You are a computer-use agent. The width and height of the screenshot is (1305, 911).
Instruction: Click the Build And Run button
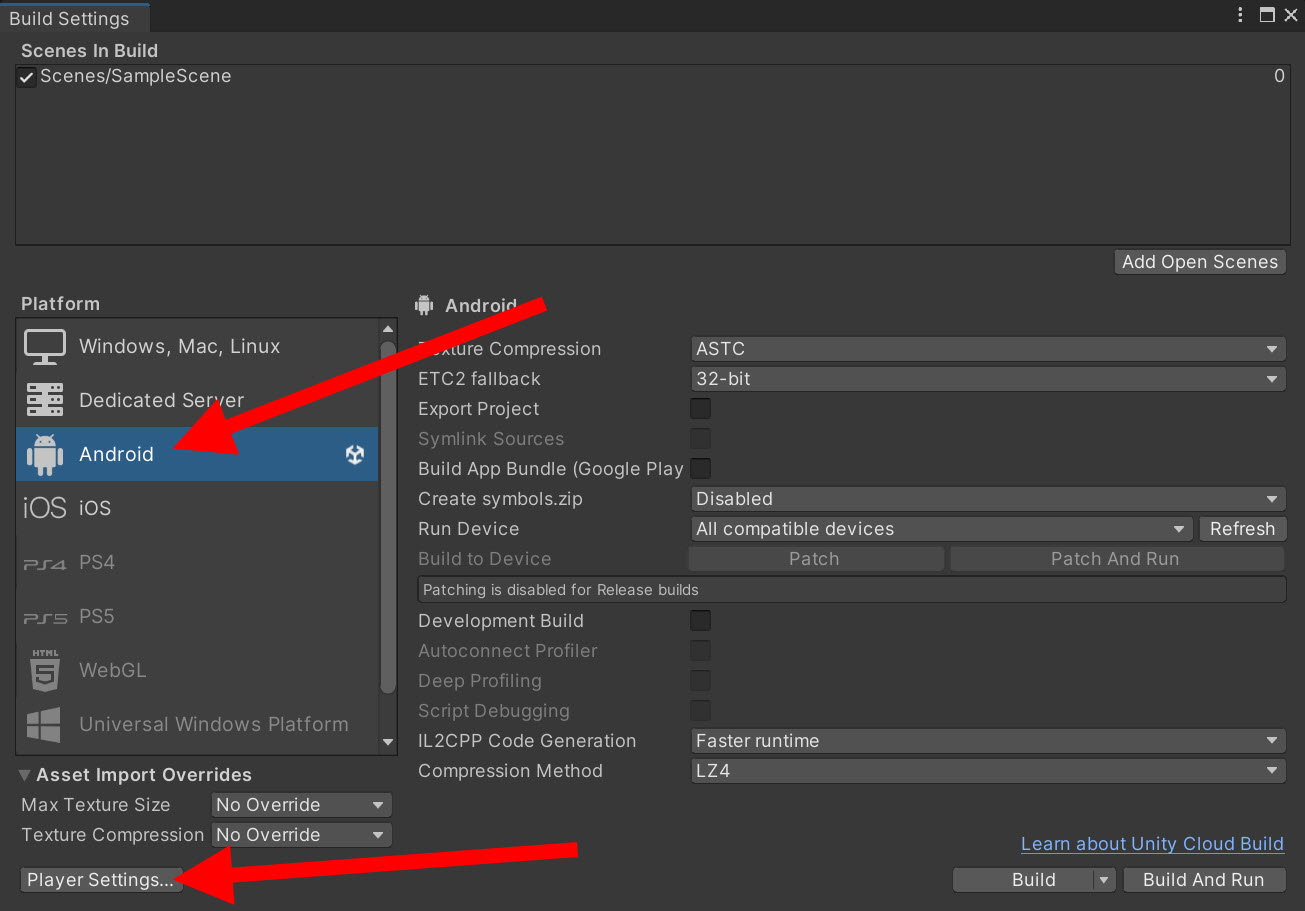(x=1204, y=880)
